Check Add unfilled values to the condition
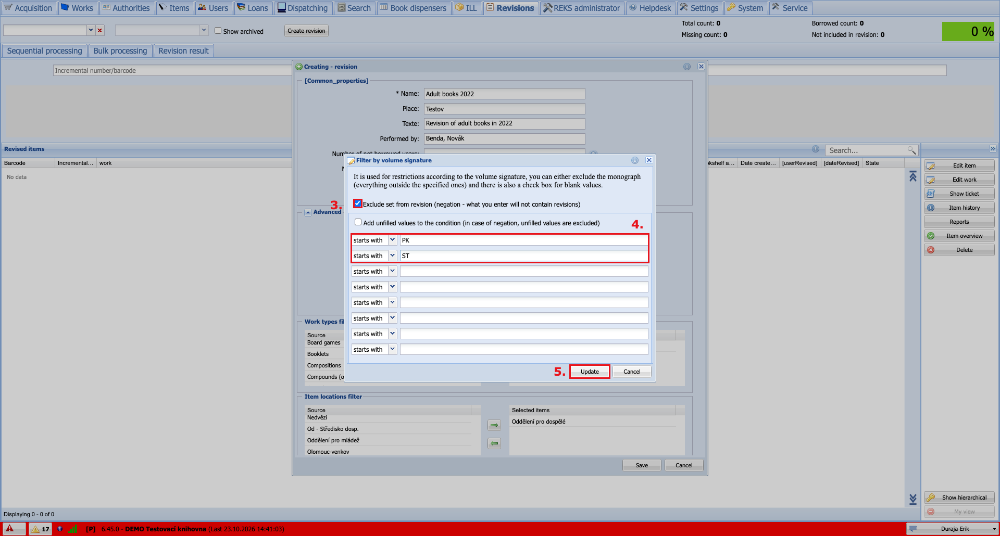Image resolution: width=1000 pixels, height=536 pixels. click(x=358, y=223)
